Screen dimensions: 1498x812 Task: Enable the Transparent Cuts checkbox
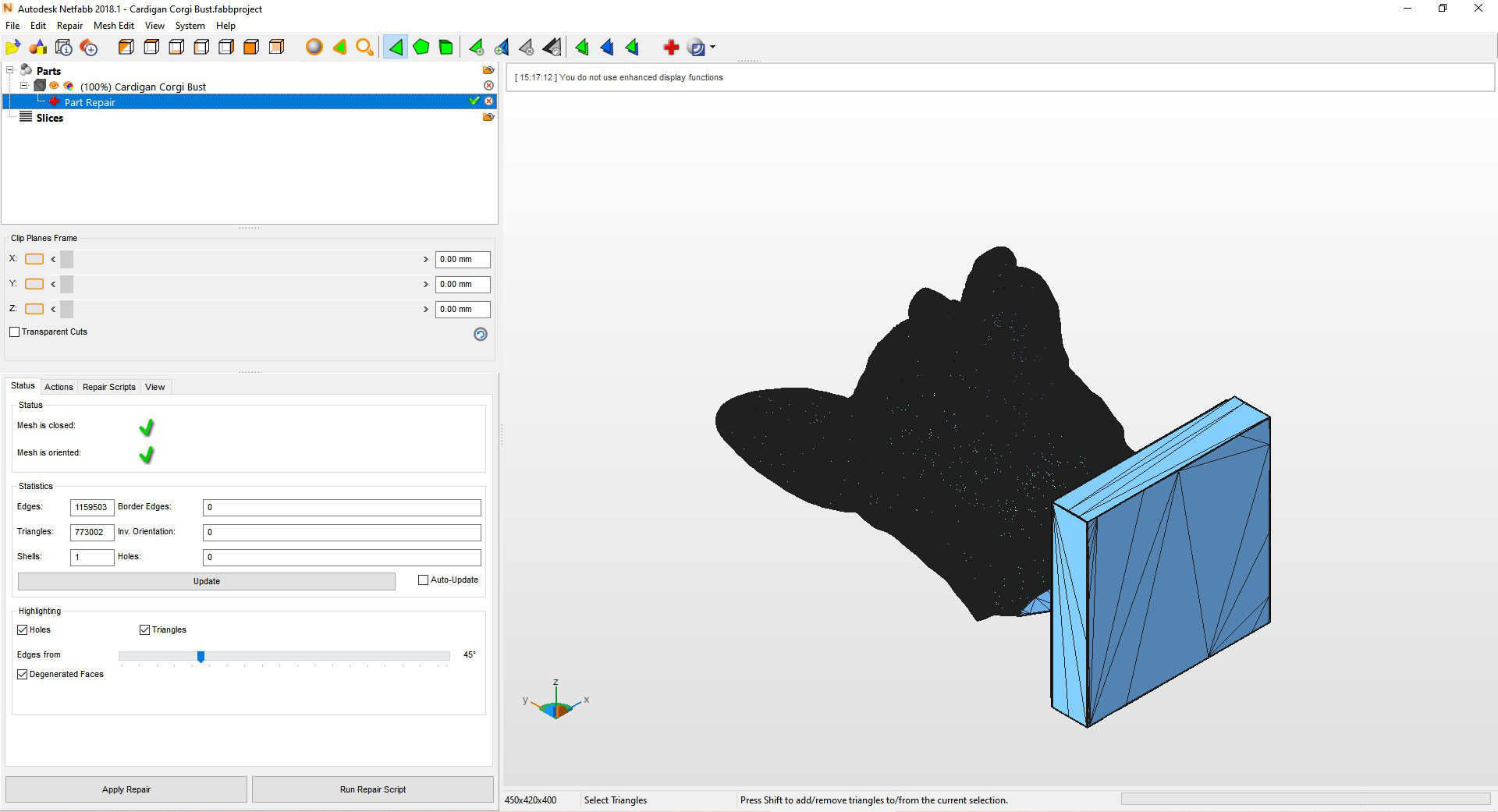pos(15,332)
